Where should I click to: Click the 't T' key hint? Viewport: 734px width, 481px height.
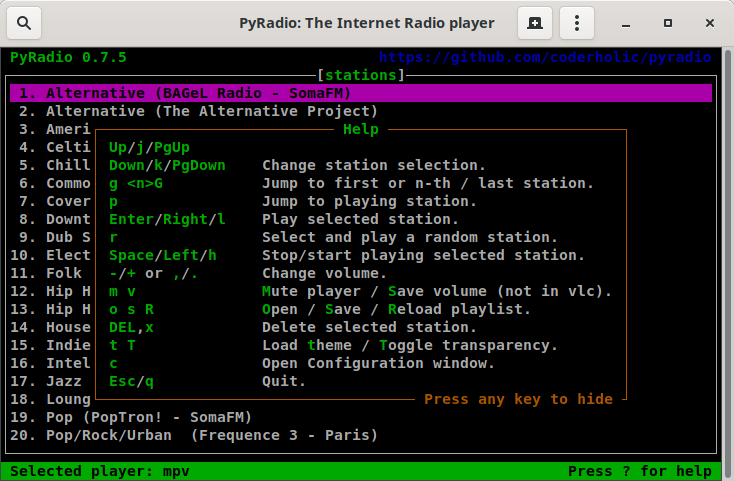(x=122, y=345)
